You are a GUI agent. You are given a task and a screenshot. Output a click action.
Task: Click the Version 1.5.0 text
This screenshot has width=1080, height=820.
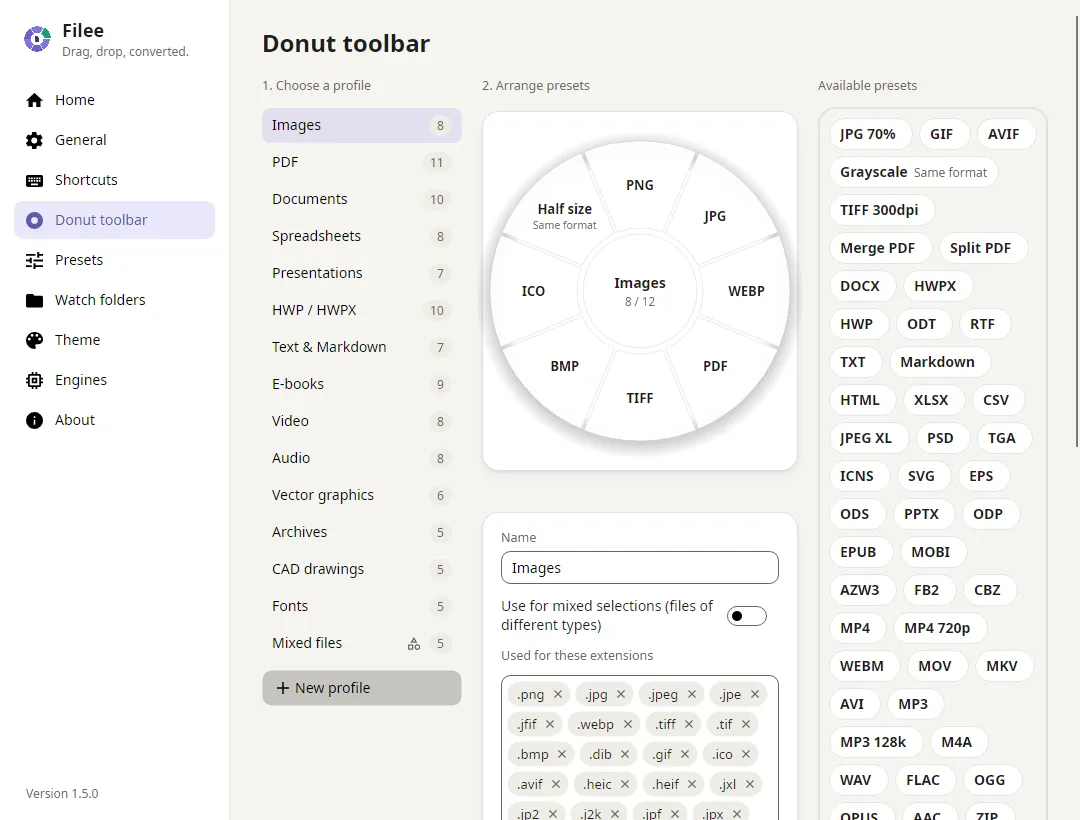coord(62,793)
